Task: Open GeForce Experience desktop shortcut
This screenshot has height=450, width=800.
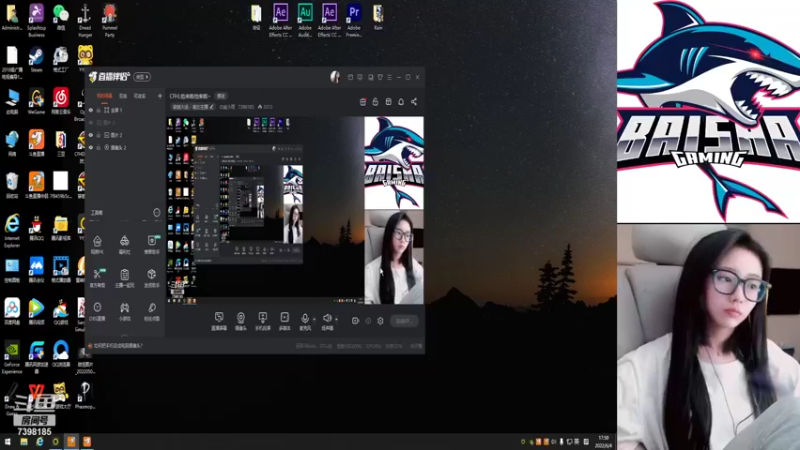Action: tap(12, 357)
